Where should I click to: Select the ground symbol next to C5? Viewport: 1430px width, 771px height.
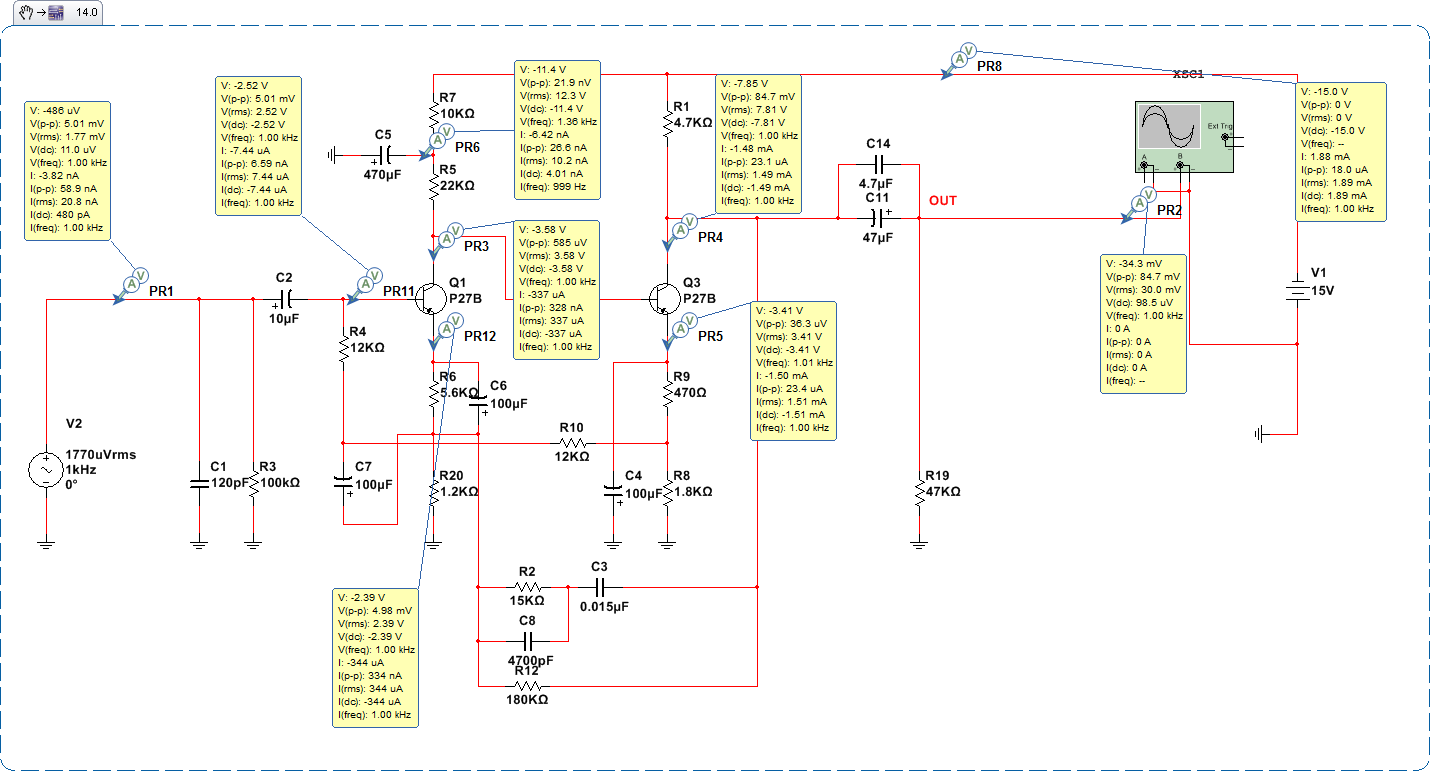(x=333, y=156)
